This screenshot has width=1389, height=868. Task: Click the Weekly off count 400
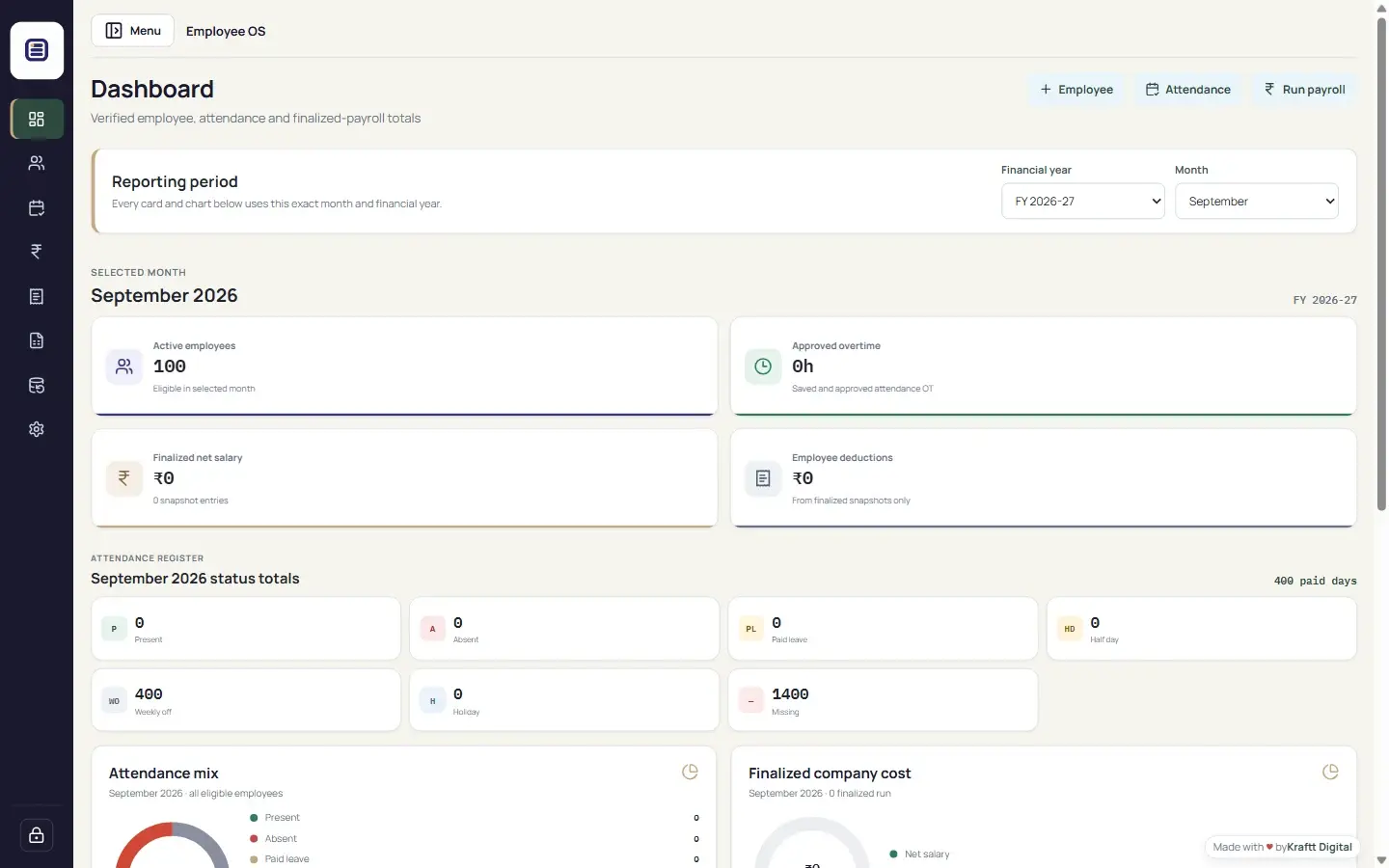[149, 694]
